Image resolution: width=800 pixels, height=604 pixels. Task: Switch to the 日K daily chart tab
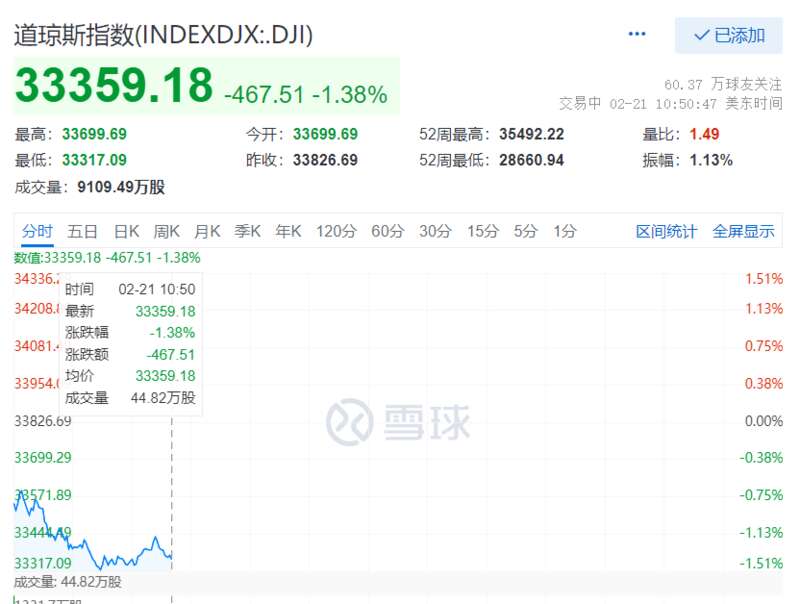tap(127, 232)
